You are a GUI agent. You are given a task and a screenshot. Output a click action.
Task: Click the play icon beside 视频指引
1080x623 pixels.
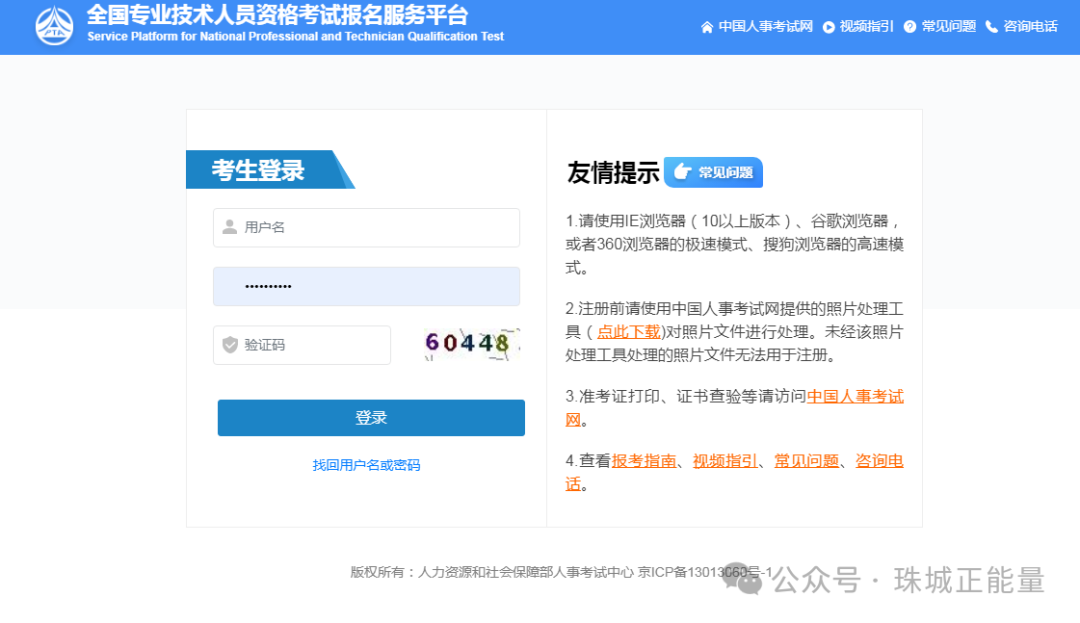coord(829,27)
